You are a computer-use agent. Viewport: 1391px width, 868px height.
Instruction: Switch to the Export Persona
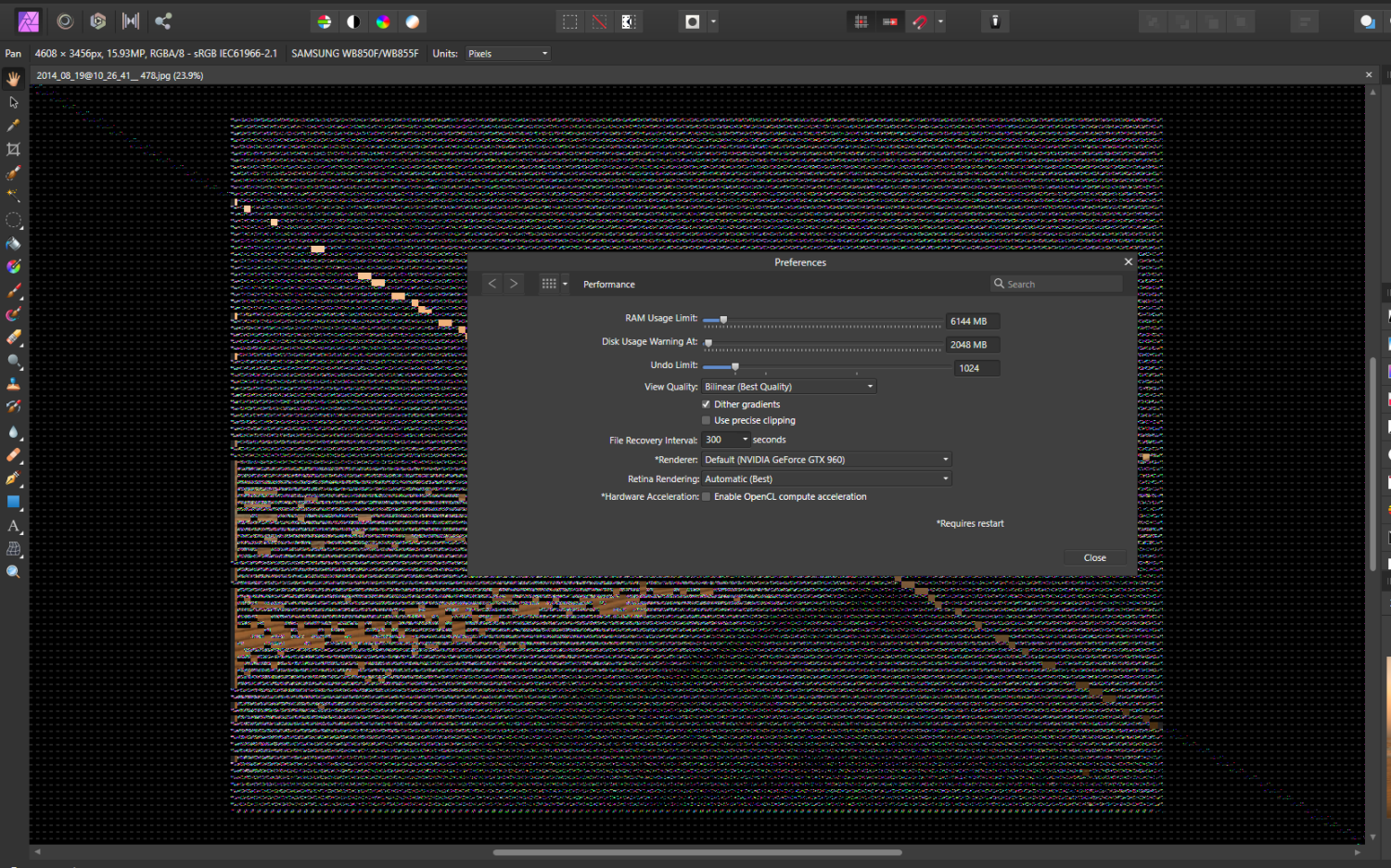[x=164, y=20]
